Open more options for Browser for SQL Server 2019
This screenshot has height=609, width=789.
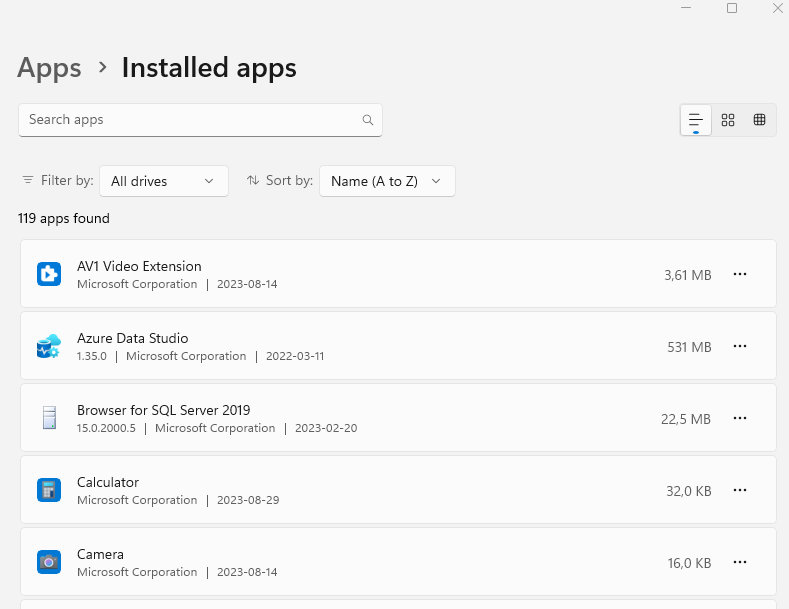click(740, 418)
